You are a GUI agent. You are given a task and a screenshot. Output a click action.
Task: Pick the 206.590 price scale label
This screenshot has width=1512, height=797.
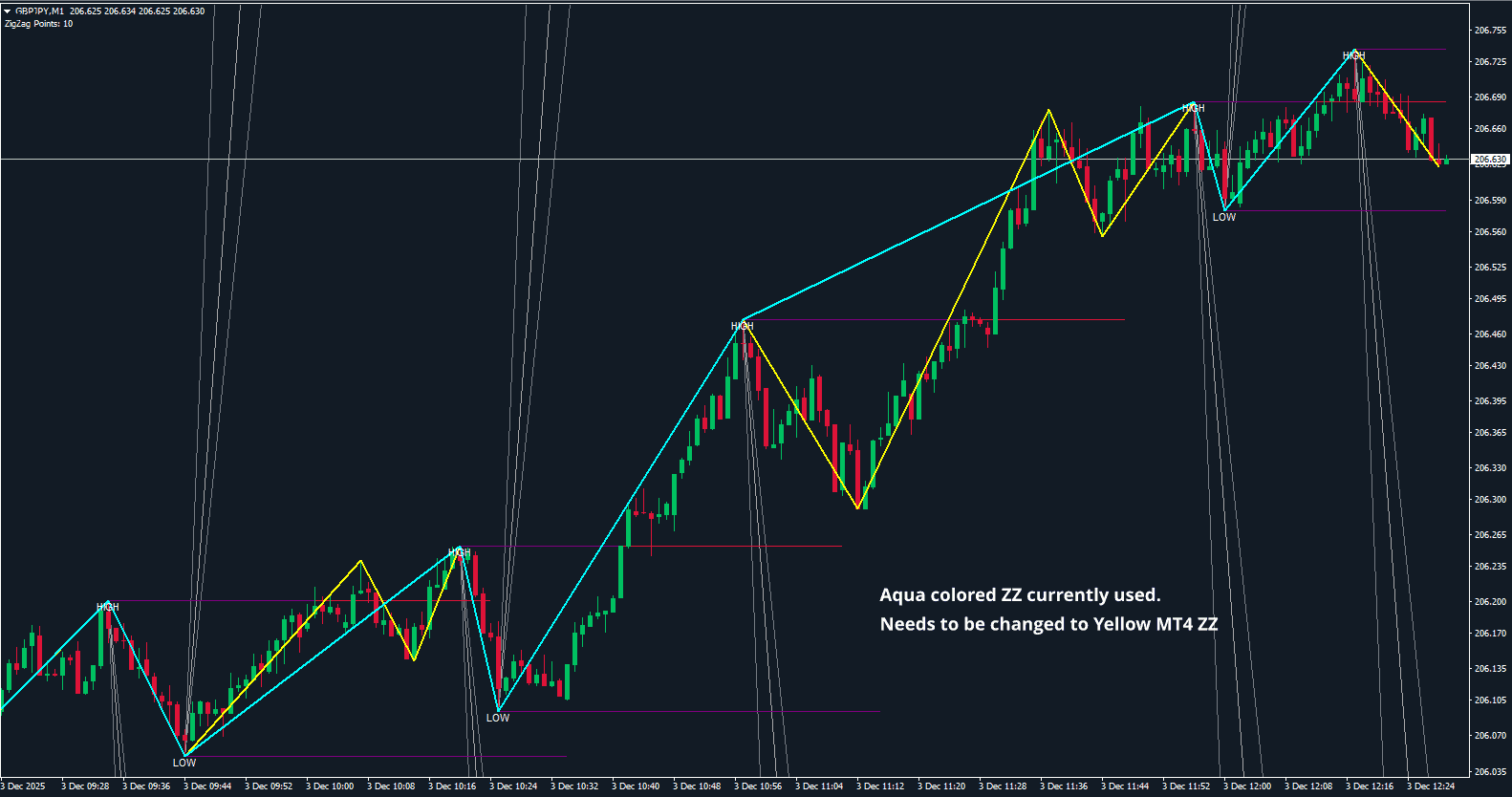point(1490,201)
